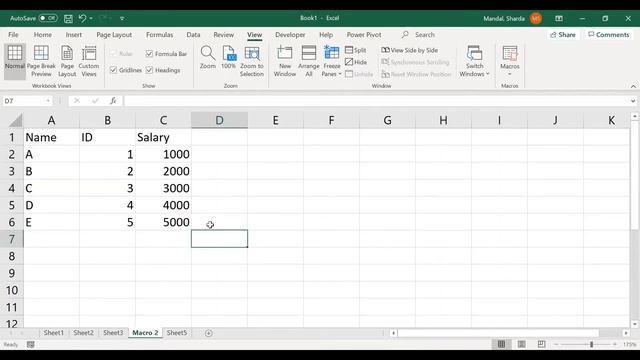Screen dimensions: 640x360
Task: Open Custom Views dialog
Action: [x=89, y=61]
